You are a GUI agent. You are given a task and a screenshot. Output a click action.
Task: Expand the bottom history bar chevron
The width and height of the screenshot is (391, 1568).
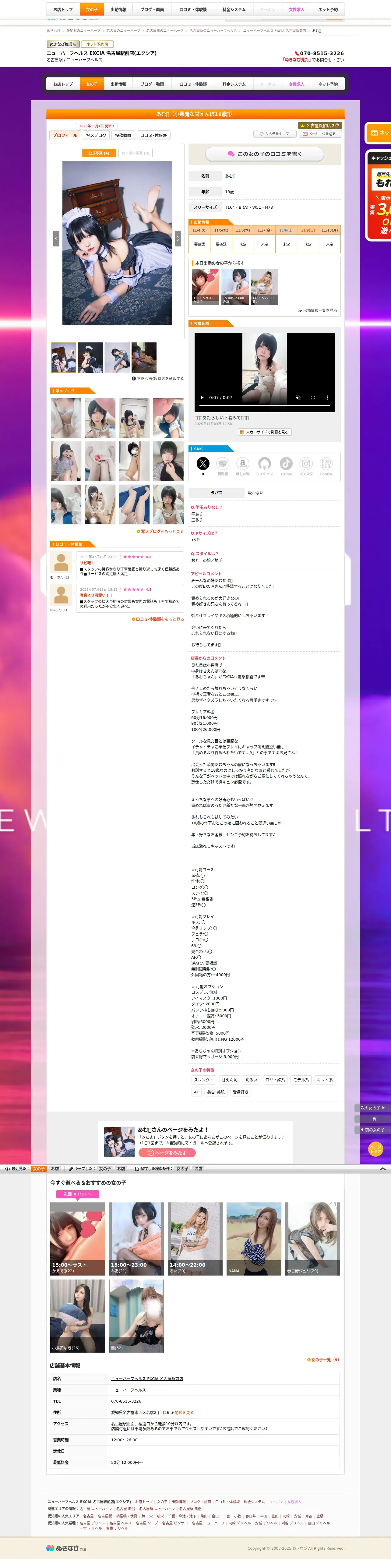(x=382, y=1169)
